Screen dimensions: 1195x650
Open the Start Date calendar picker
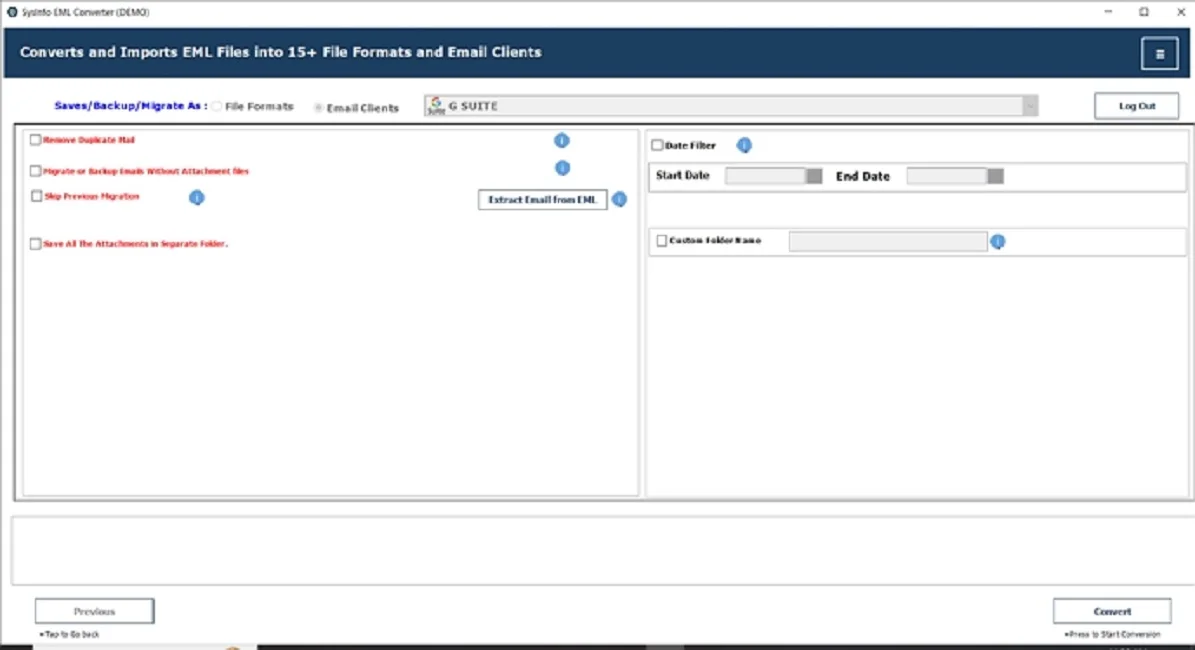814,176
